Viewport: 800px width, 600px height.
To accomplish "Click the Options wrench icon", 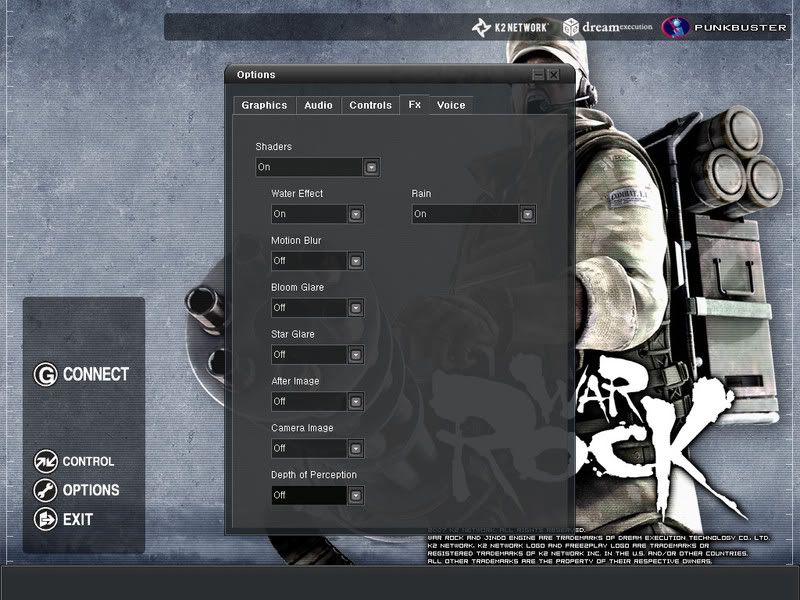I will point(45,490).
